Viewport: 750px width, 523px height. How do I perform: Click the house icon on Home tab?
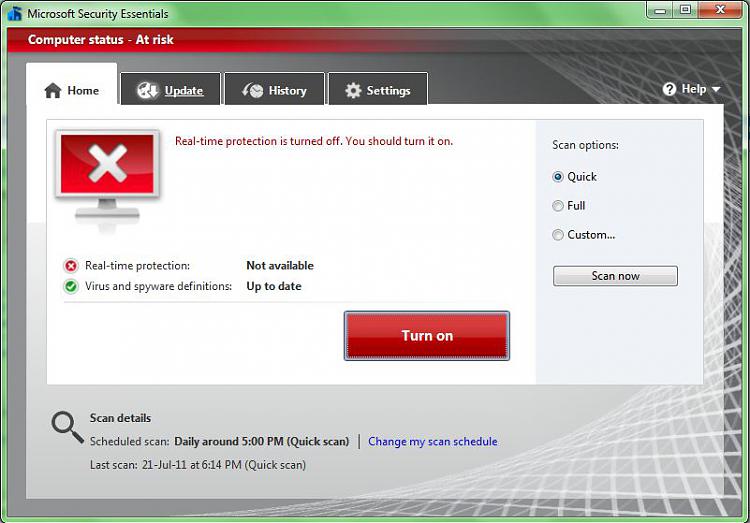coord(53,90)
